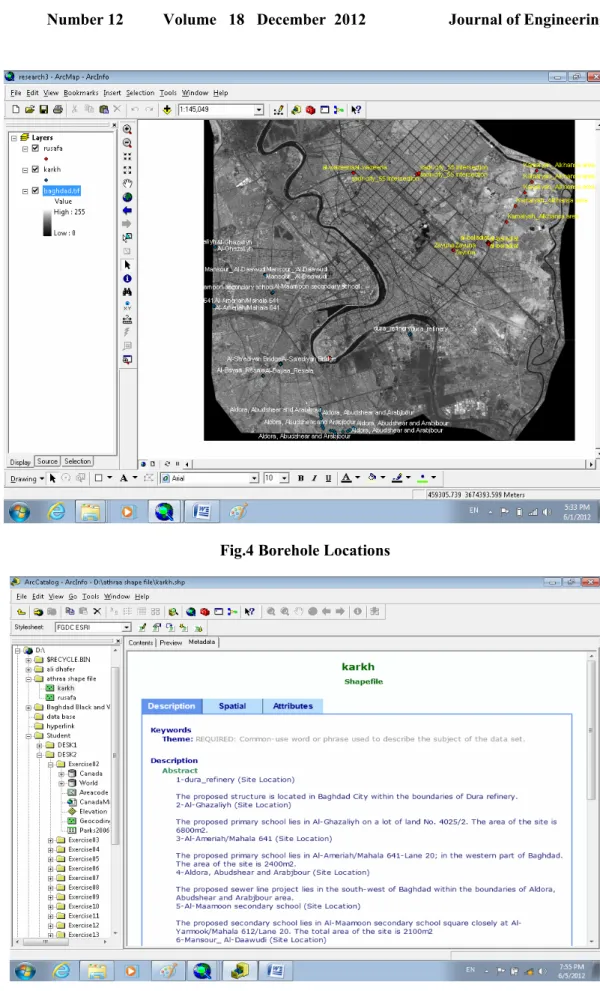Open ArcToolbox with the red toolbox icon in ArcMap
Screen dimensions: 600x991
(x=310, y=109)
